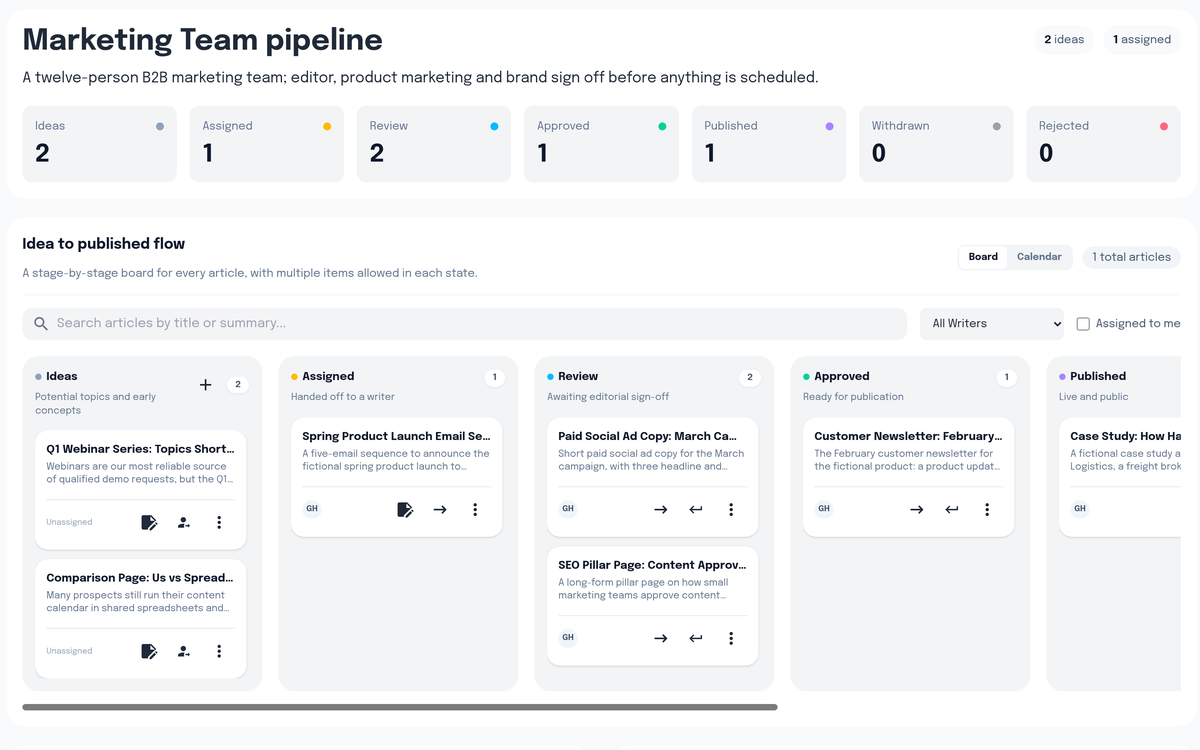Open Case Study card title

(x=1126, y=436)
